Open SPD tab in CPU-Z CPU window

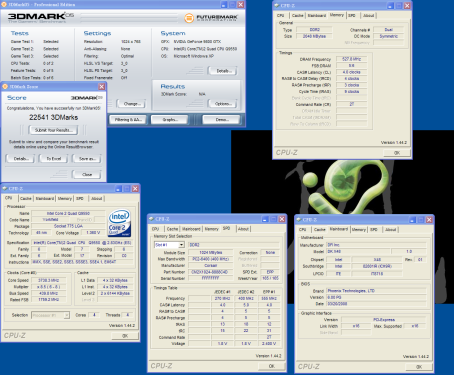pyautogui.click(x=80, y=198)
